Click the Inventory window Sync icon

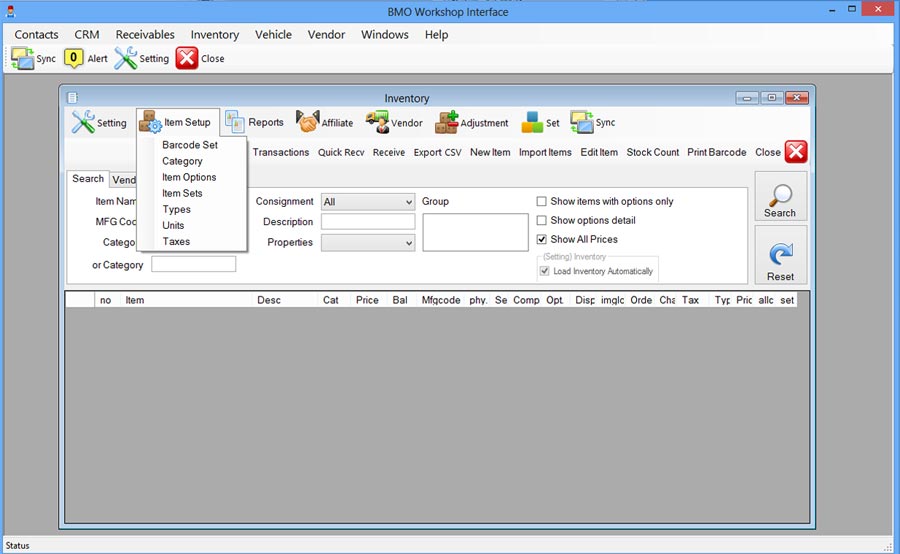[581, 122]
